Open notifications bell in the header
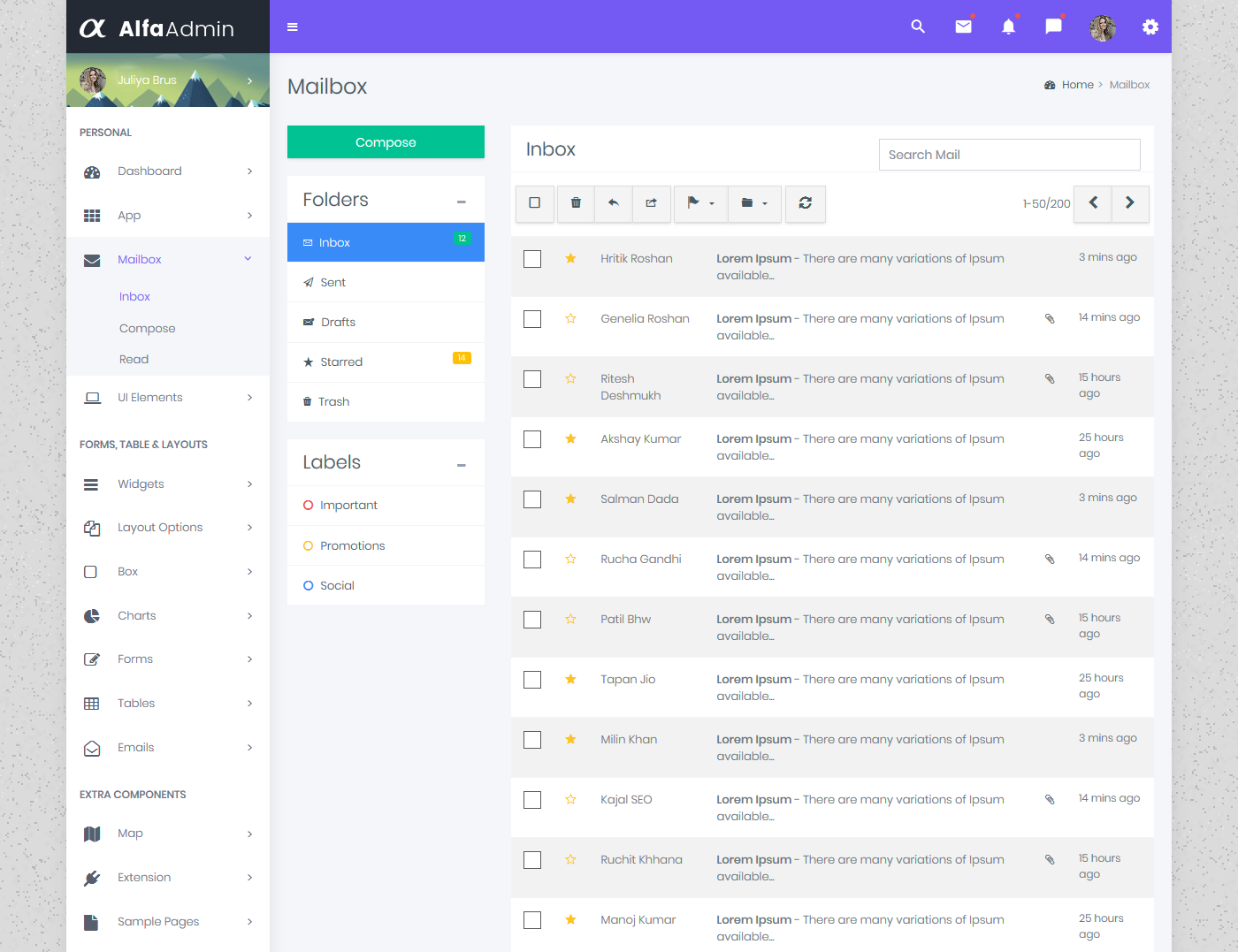 1008,27
